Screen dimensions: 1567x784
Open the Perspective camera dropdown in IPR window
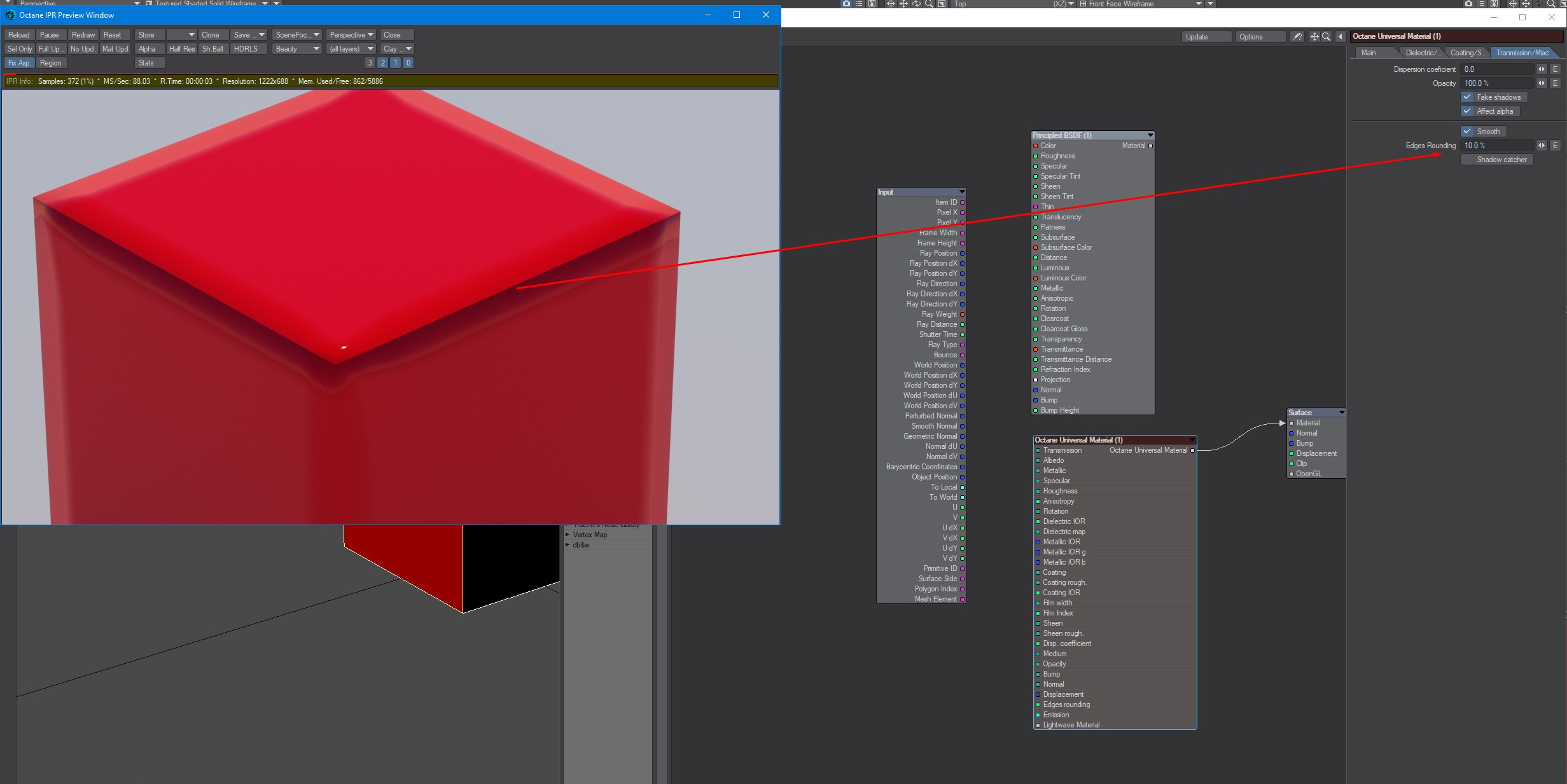click(351, 35)
